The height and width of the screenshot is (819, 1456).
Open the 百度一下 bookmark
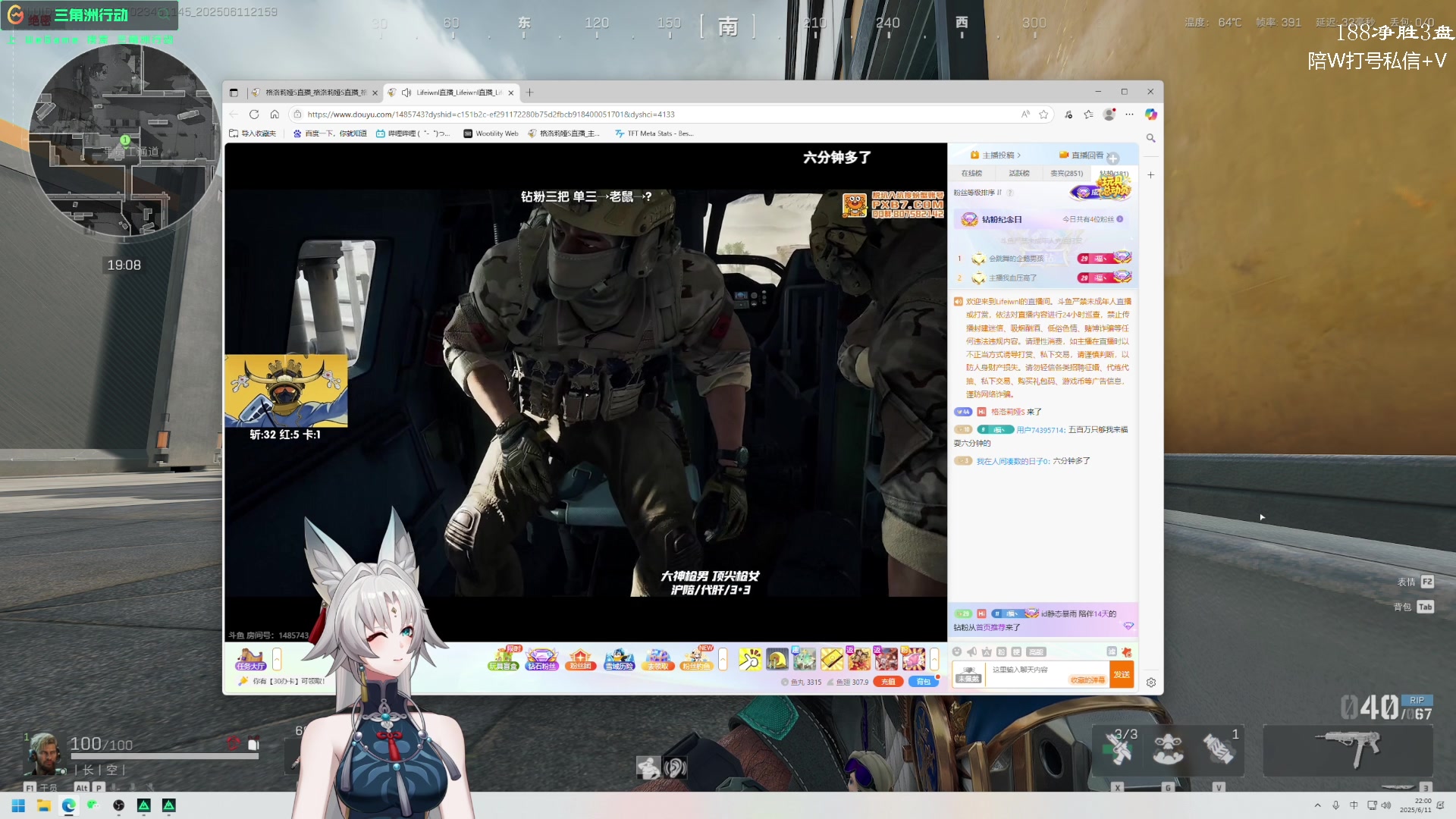pyautogui.click(x=330, y=133)
